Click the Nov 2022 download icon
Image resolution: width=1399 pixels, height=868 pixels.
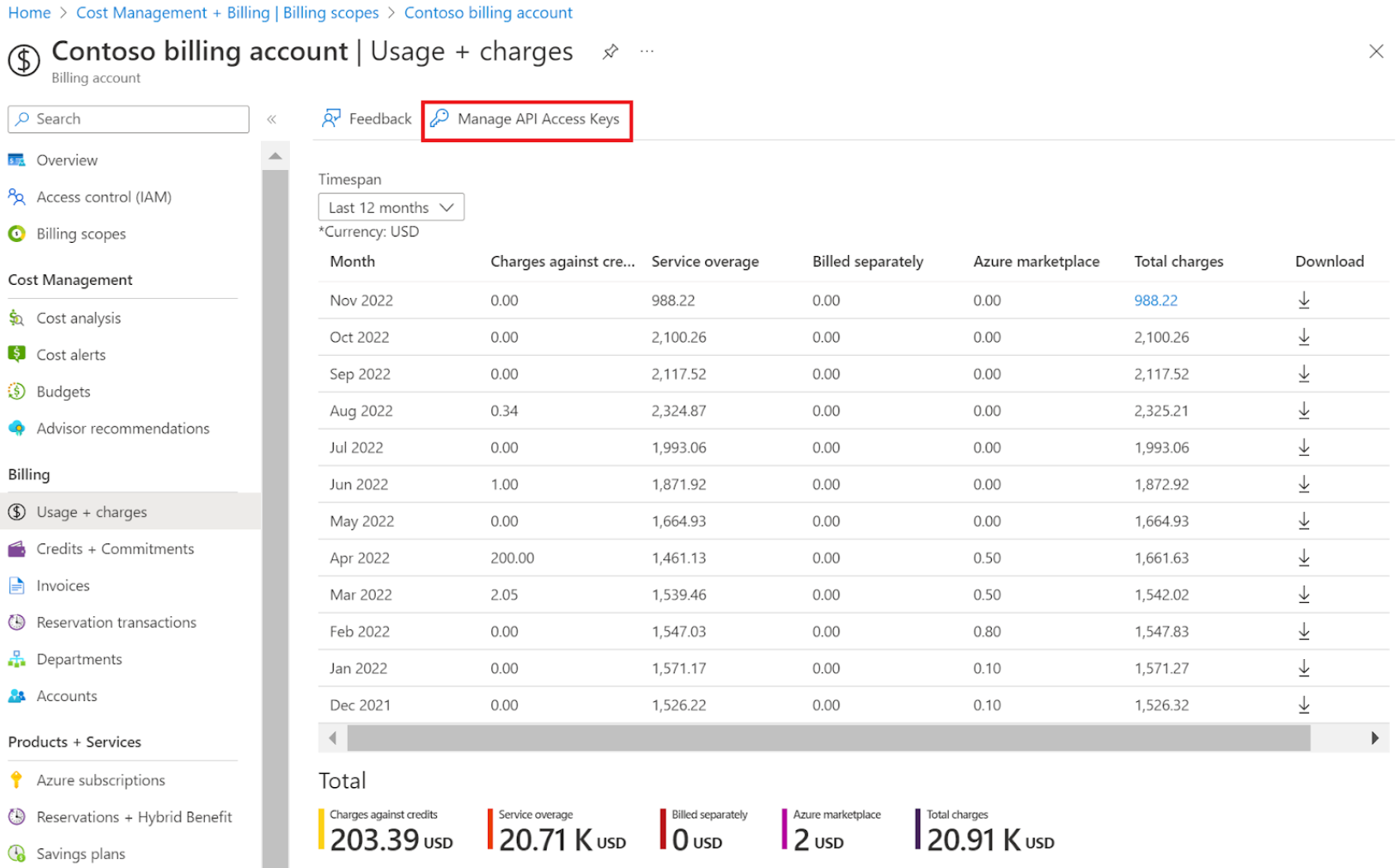pyautogui.click(x=1303, y=301)
